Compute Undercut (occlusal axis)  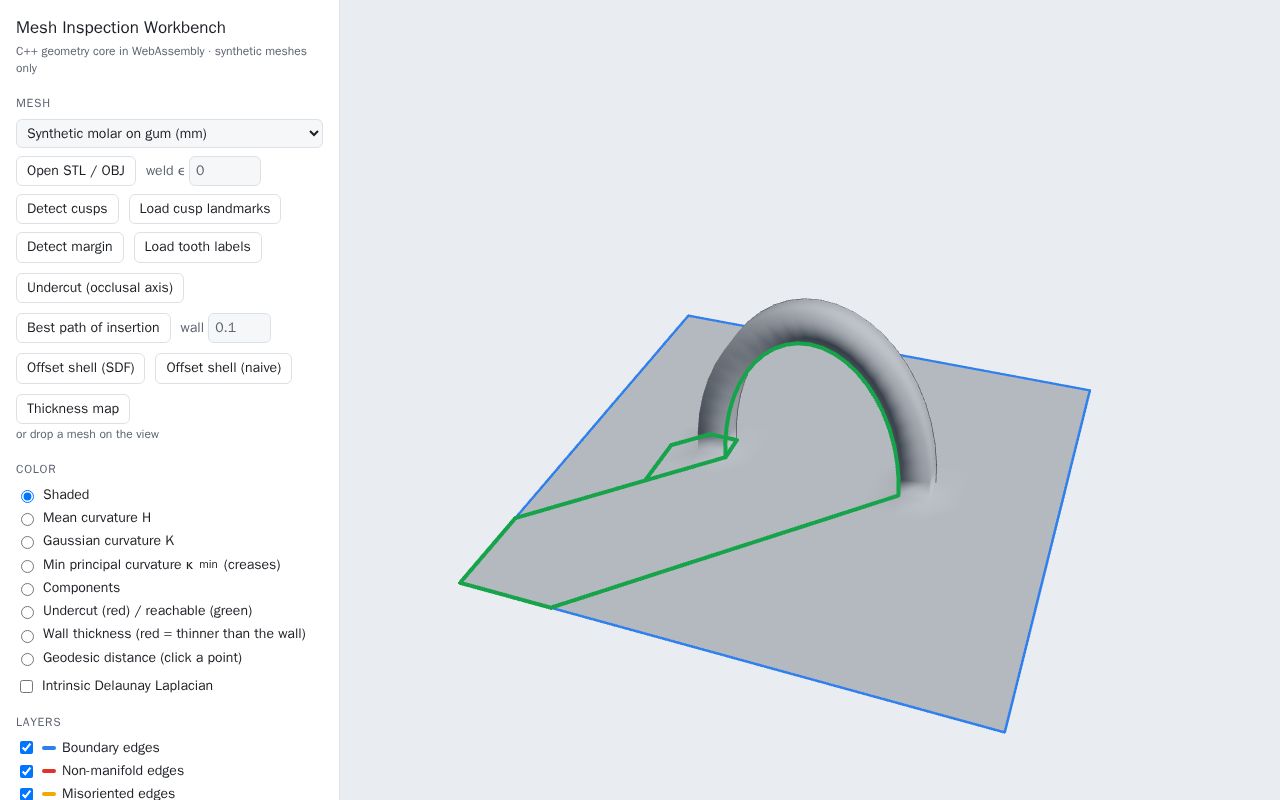tap(100, 288)
